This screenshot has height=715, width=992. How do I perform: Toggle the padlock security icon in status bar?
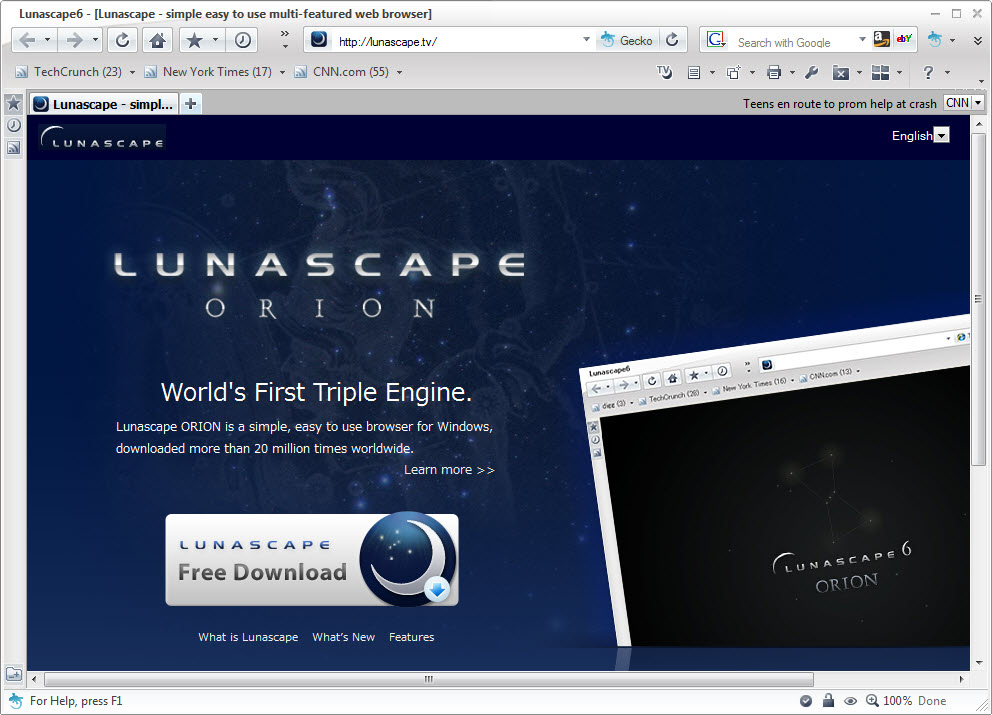click(828, 700)
